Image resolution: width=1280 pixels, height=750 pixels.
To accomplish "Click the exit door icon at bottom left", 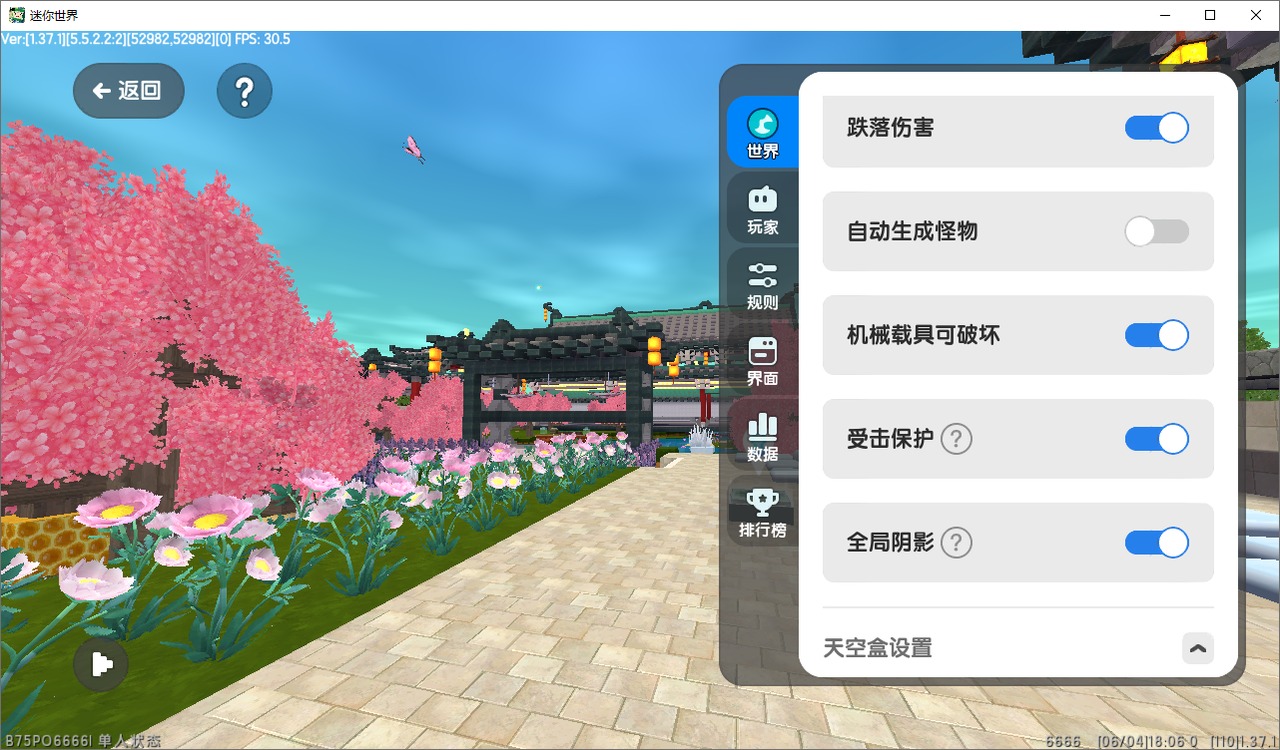I will (101, 664).
